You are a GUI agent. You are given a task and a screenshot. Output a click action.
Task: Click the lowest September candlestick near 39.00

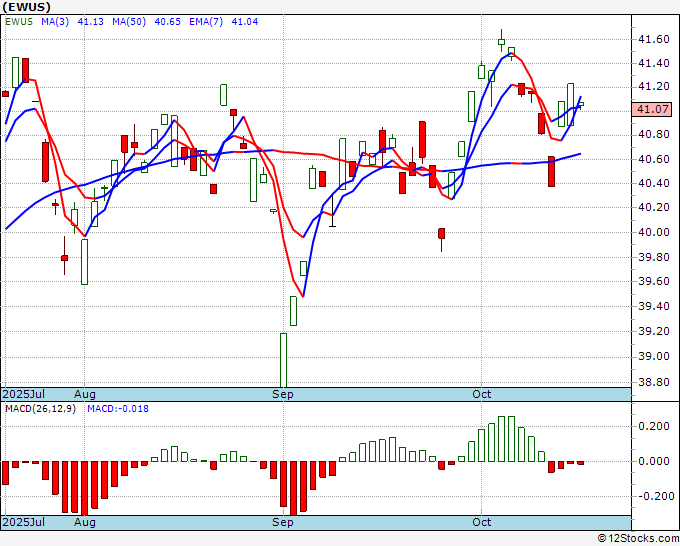point(283,360)
